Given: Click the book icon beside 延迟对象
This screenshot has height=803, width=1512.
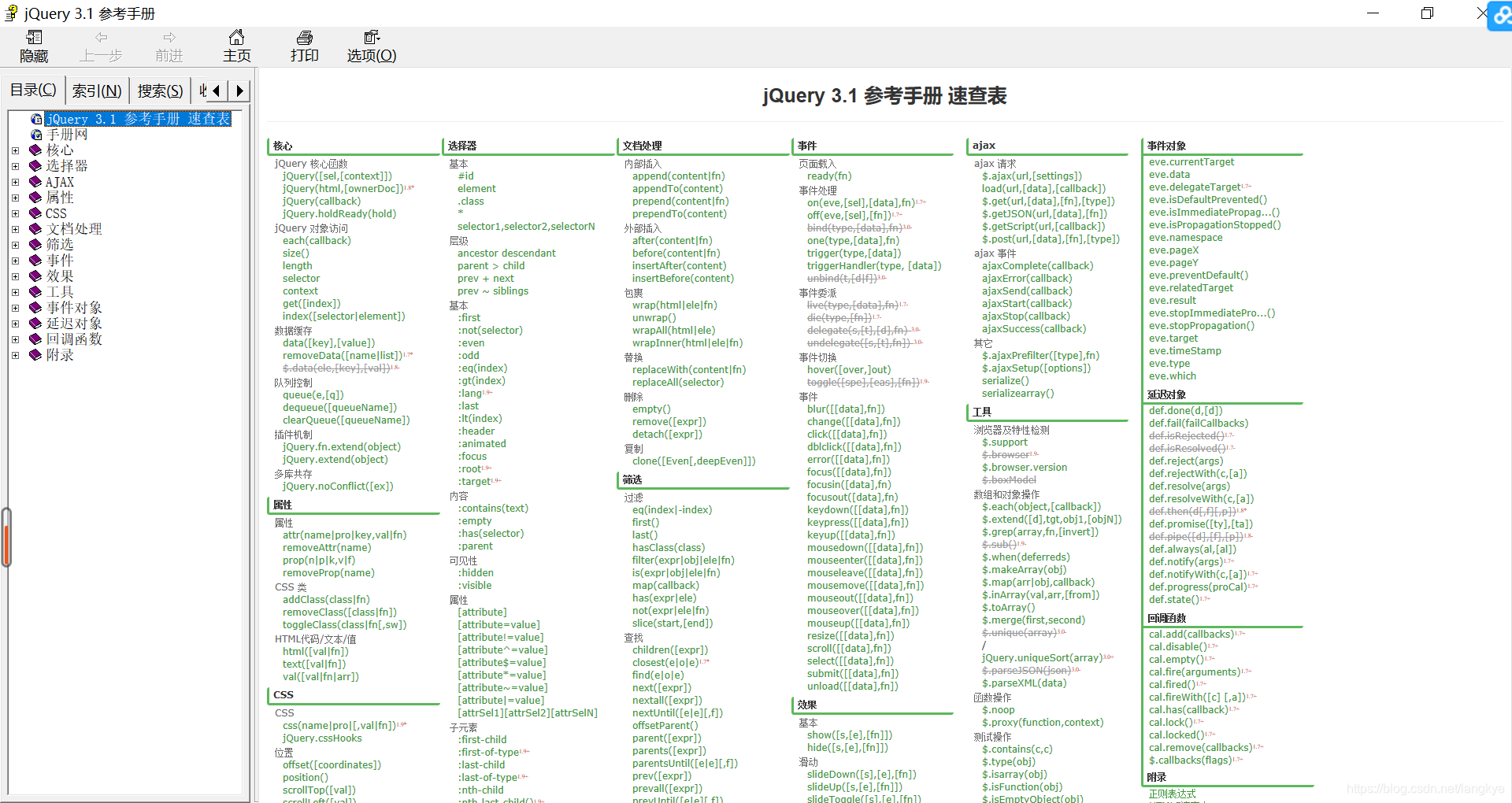Looking at the screenshot, I should click(x=35, y=323).
